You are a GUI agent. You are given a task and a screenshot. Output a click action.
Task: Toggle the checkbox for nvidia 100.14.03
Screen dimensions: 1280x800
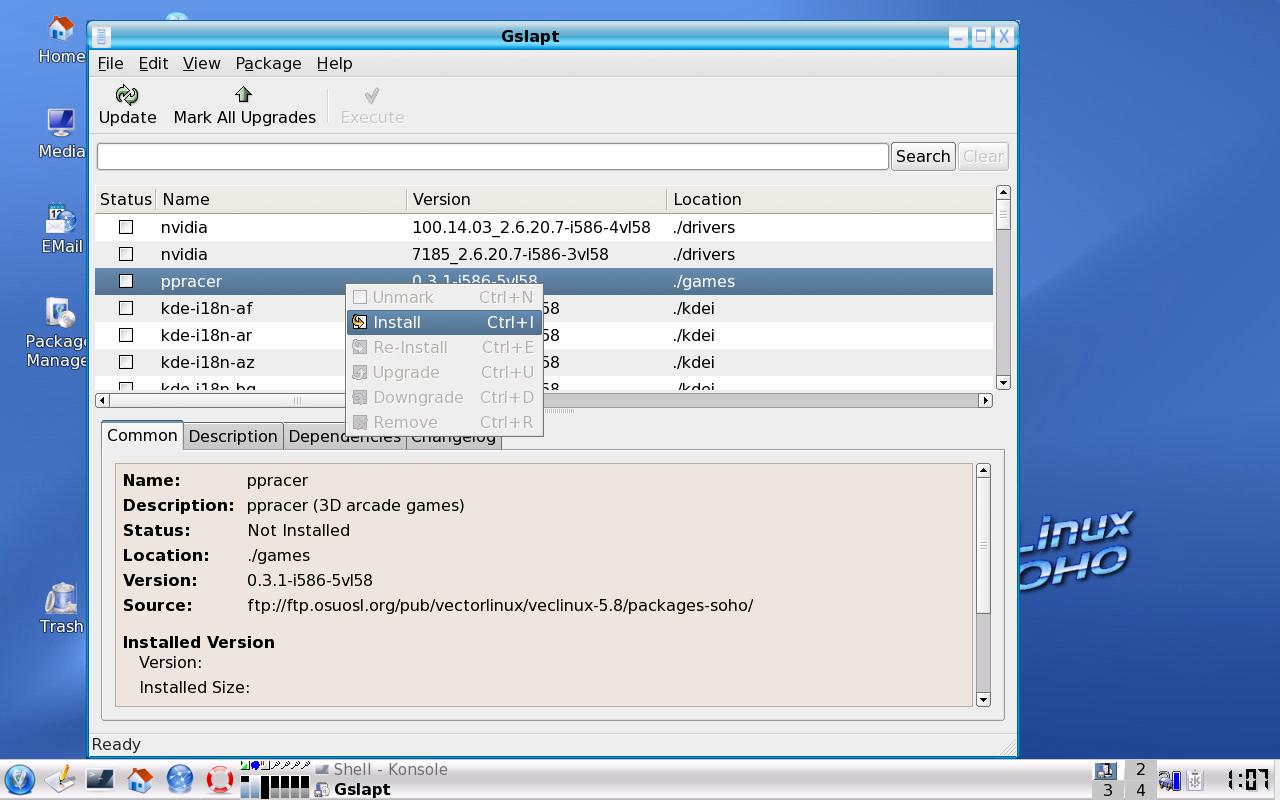point(126,227)
